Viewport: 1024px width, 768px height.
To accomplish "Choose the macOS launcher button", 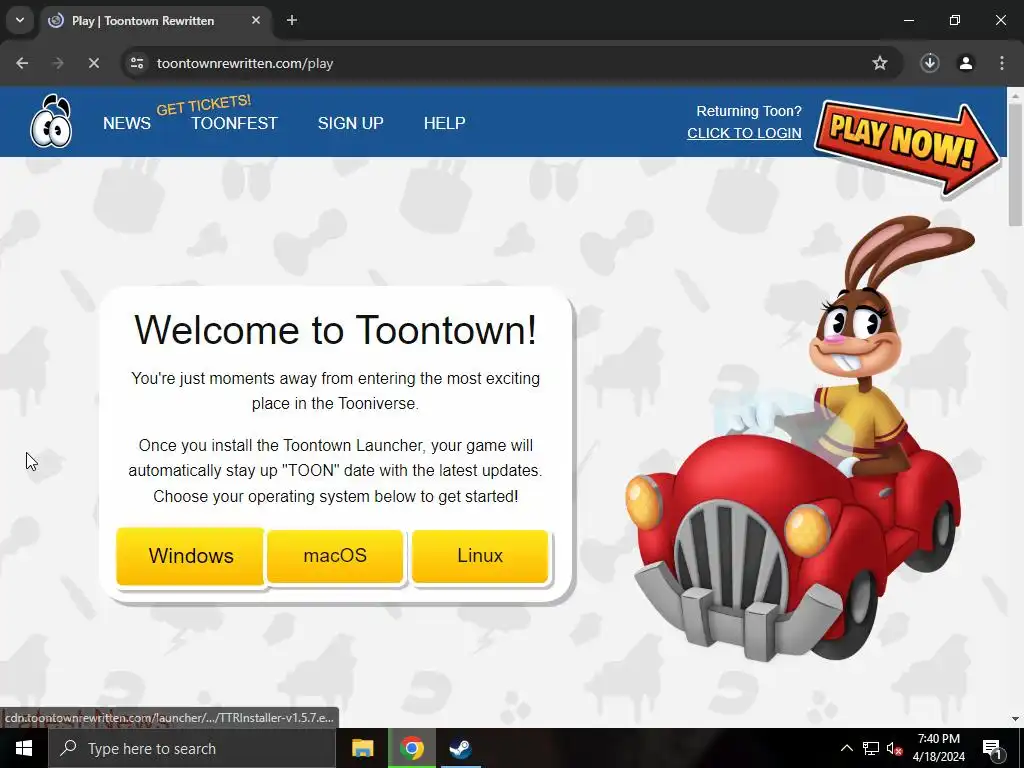I will (x=335, y=556).
